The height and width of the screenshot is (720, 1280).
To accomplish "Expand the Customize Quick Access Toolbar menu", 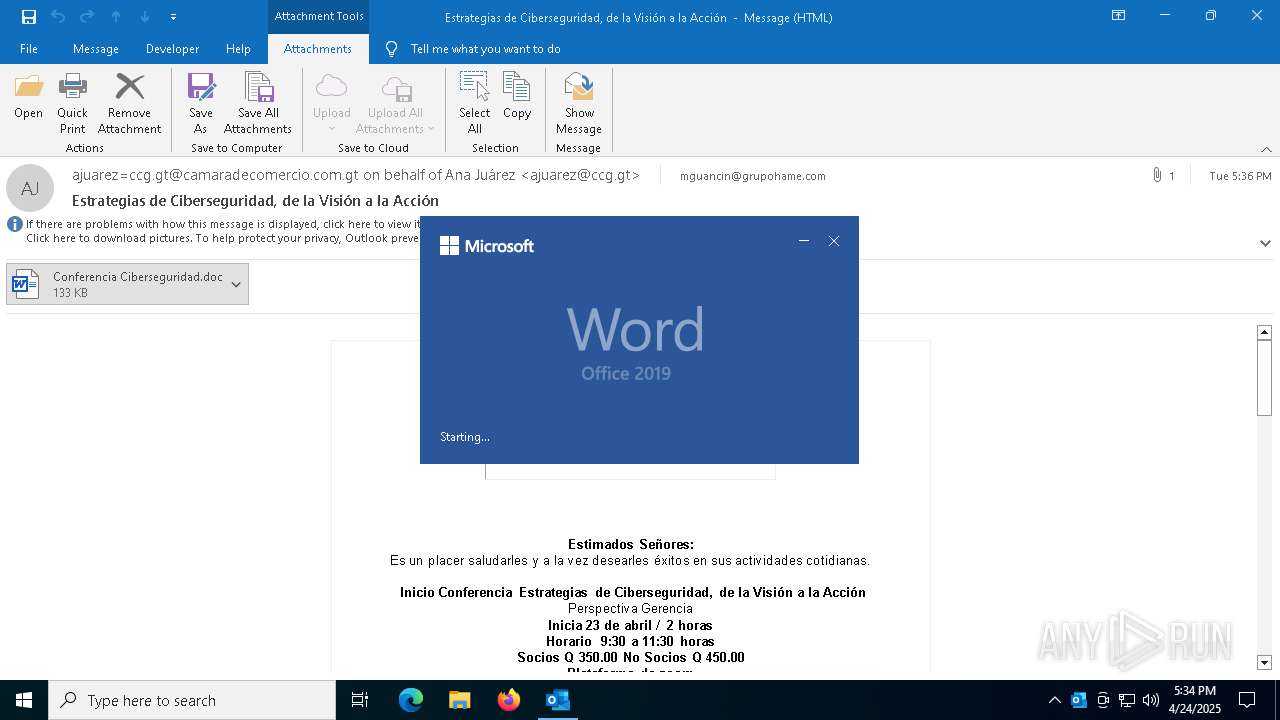I will 173,17.
